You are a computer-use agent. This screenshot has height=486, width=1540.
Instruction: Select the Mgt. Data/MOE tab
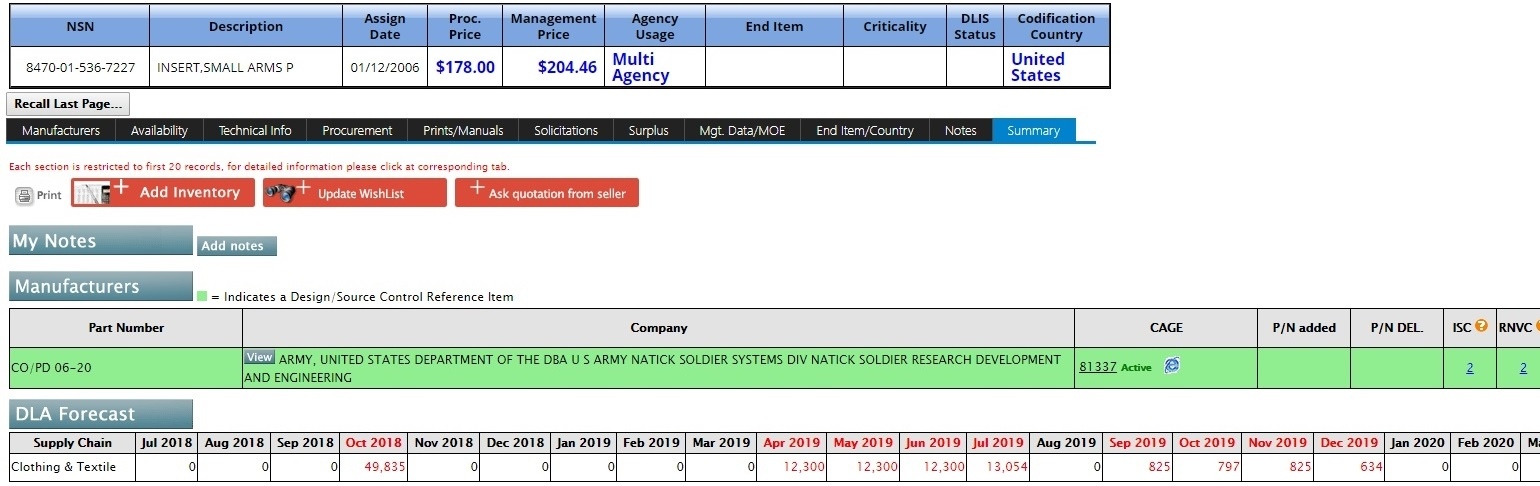(742, 131)
